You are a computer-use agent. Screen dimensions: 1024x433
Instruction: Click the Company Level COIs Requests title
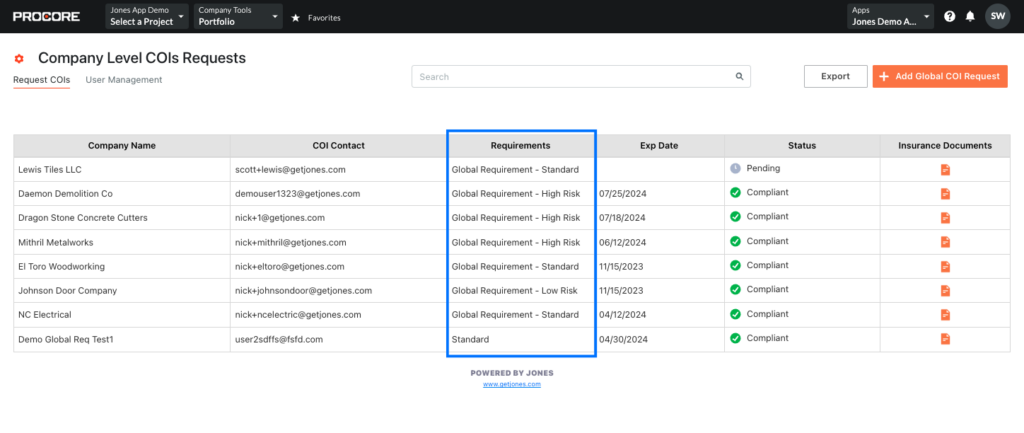[x=142, y=58]
